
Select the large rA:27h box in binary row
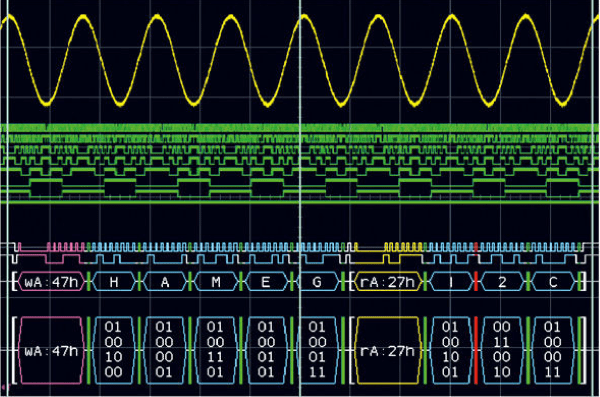coord(388,350)
